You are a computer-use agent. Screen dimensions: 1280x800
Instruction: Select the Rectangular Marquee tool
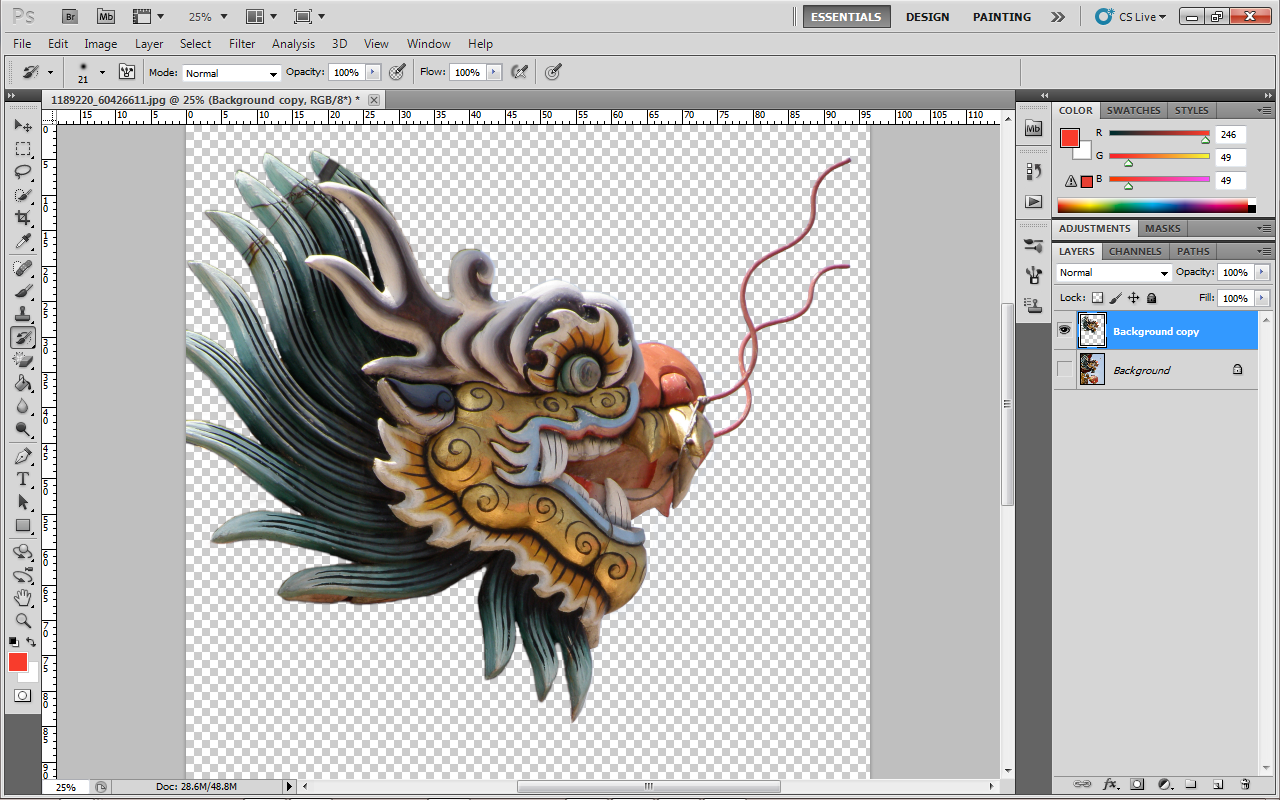[x=23, y=149]
